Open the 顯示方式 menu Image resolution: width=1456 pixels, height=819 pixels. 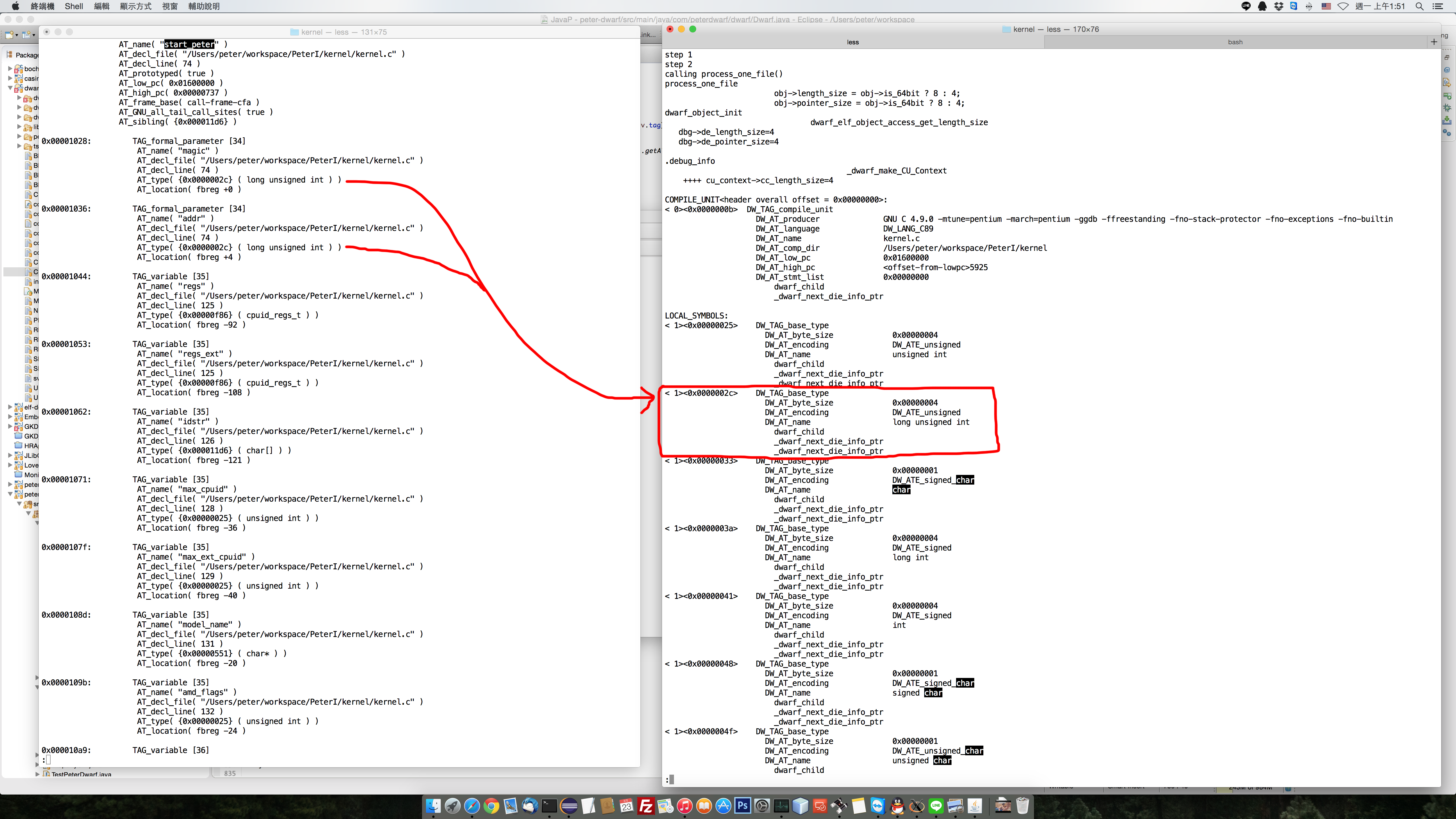[136, 6]
